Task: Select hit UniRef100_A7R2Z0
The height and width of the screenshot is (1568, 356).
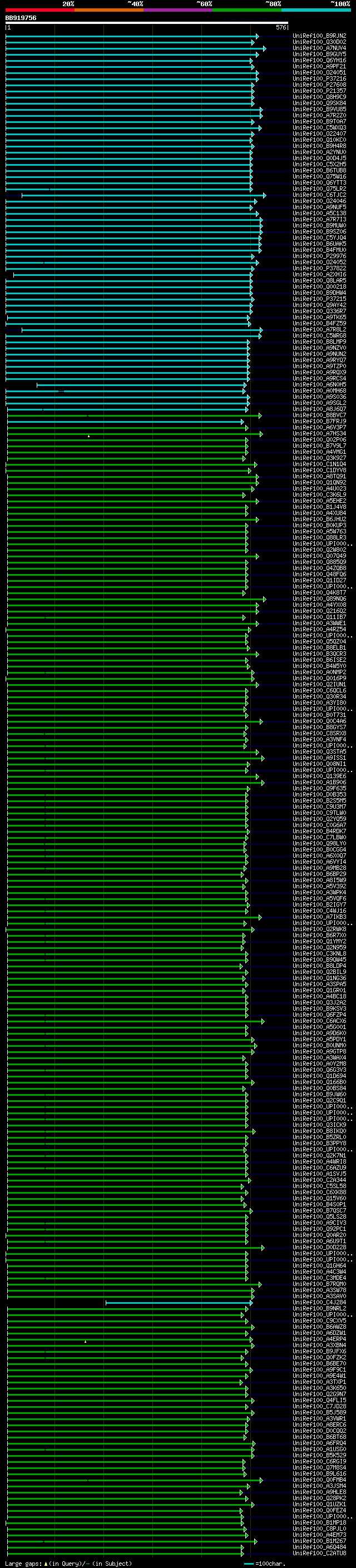Action: (x=319, y=115)
